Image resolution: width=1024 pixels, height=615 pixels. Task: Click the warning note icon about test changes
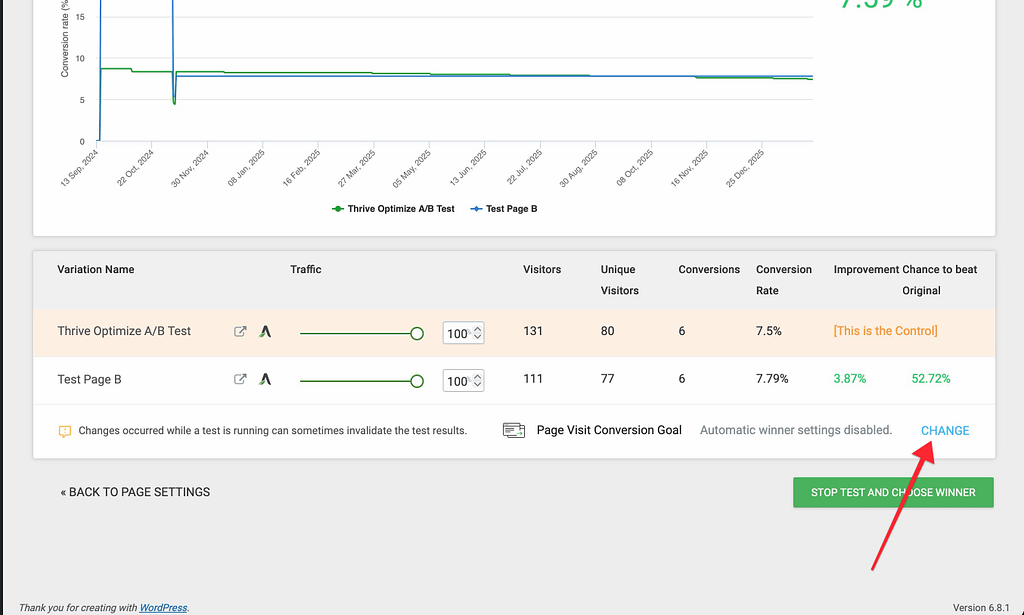pyautogui.click(x=65, y=431)
